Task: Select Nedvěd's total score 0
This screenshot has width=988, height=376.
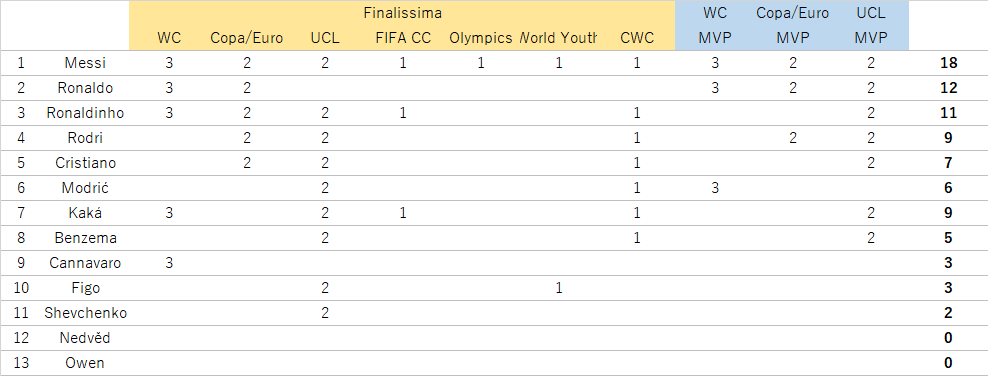Action: (x=948, y=338)
